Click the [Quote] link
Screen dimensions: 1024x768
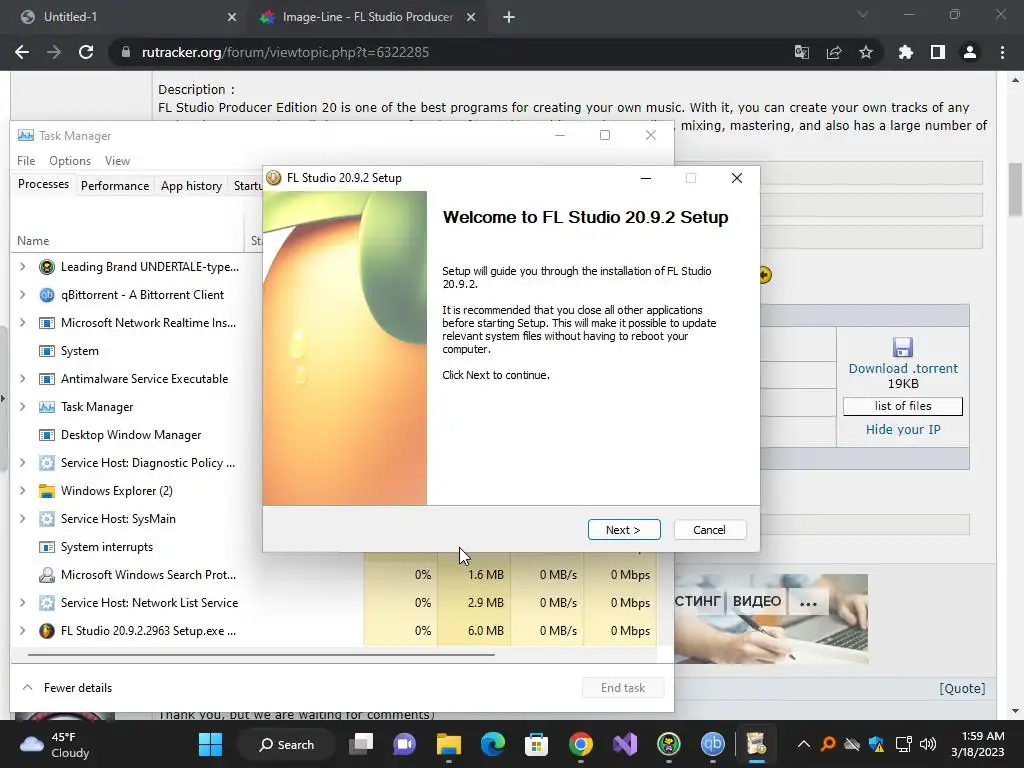click(x=962, y=688)
